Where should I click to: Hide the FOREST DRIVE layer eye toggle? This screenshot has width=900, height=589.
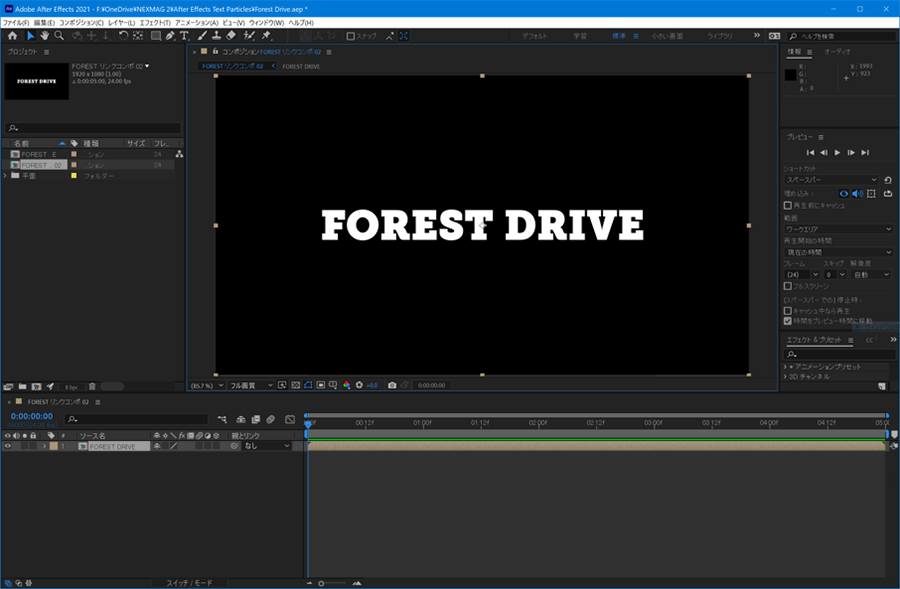pyautogui.click(x=8, y=446)
